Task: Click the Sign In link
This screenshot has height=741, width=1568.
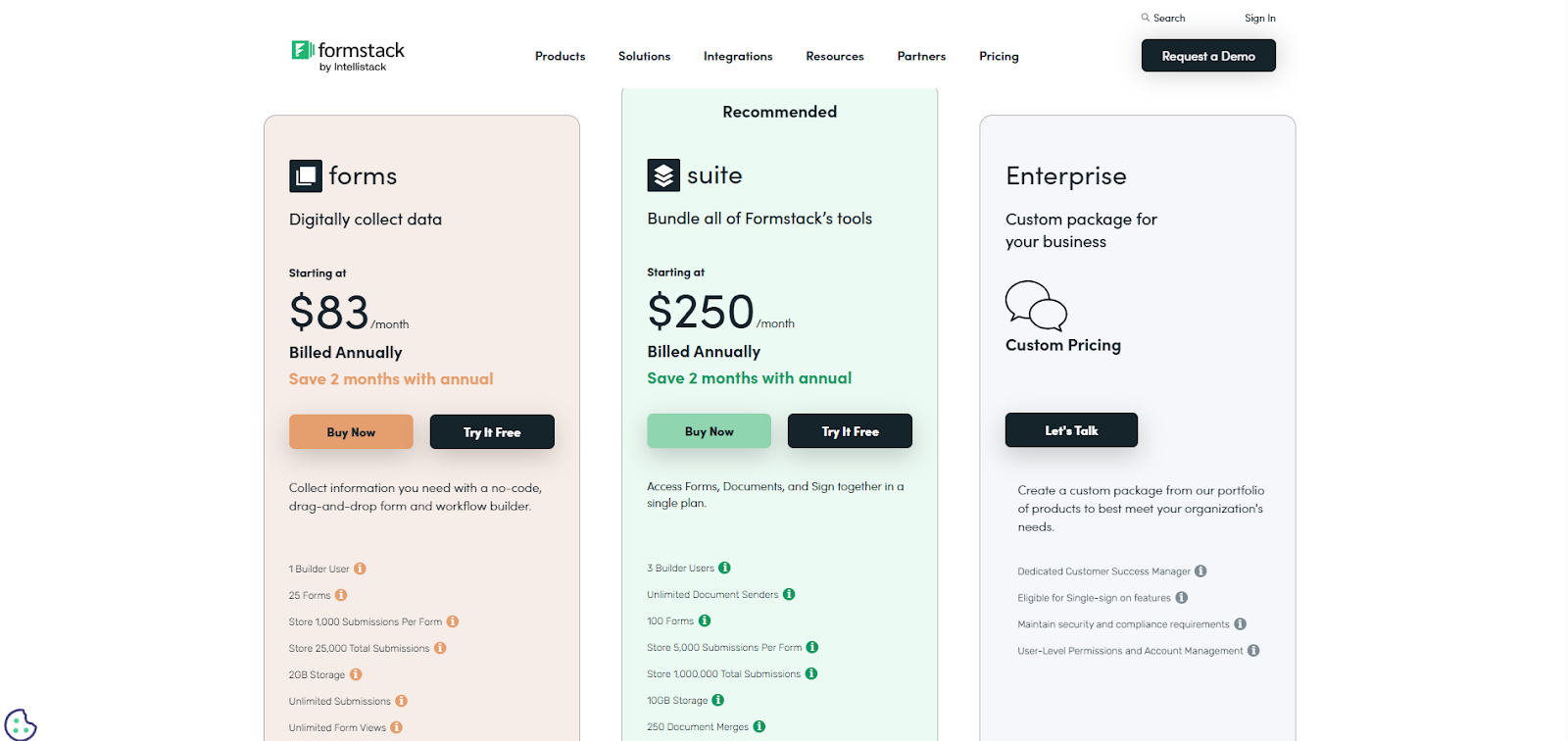Action: click(1260, 18)
